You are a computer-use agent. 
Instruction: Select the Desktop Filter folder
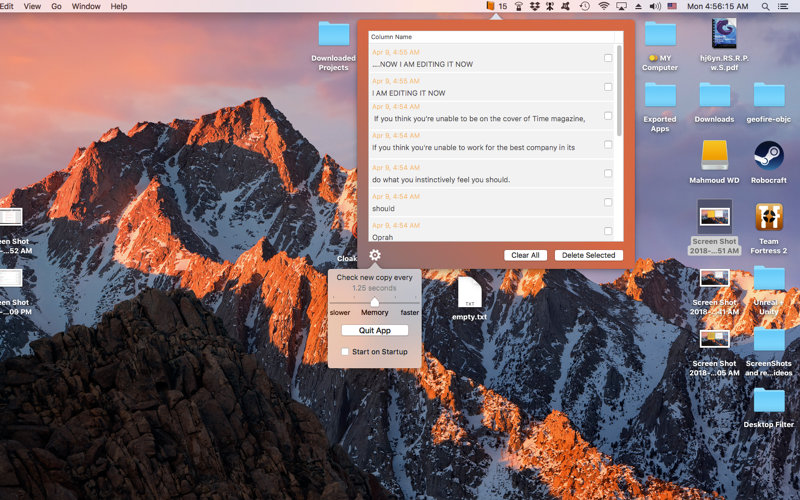[769, 401]
